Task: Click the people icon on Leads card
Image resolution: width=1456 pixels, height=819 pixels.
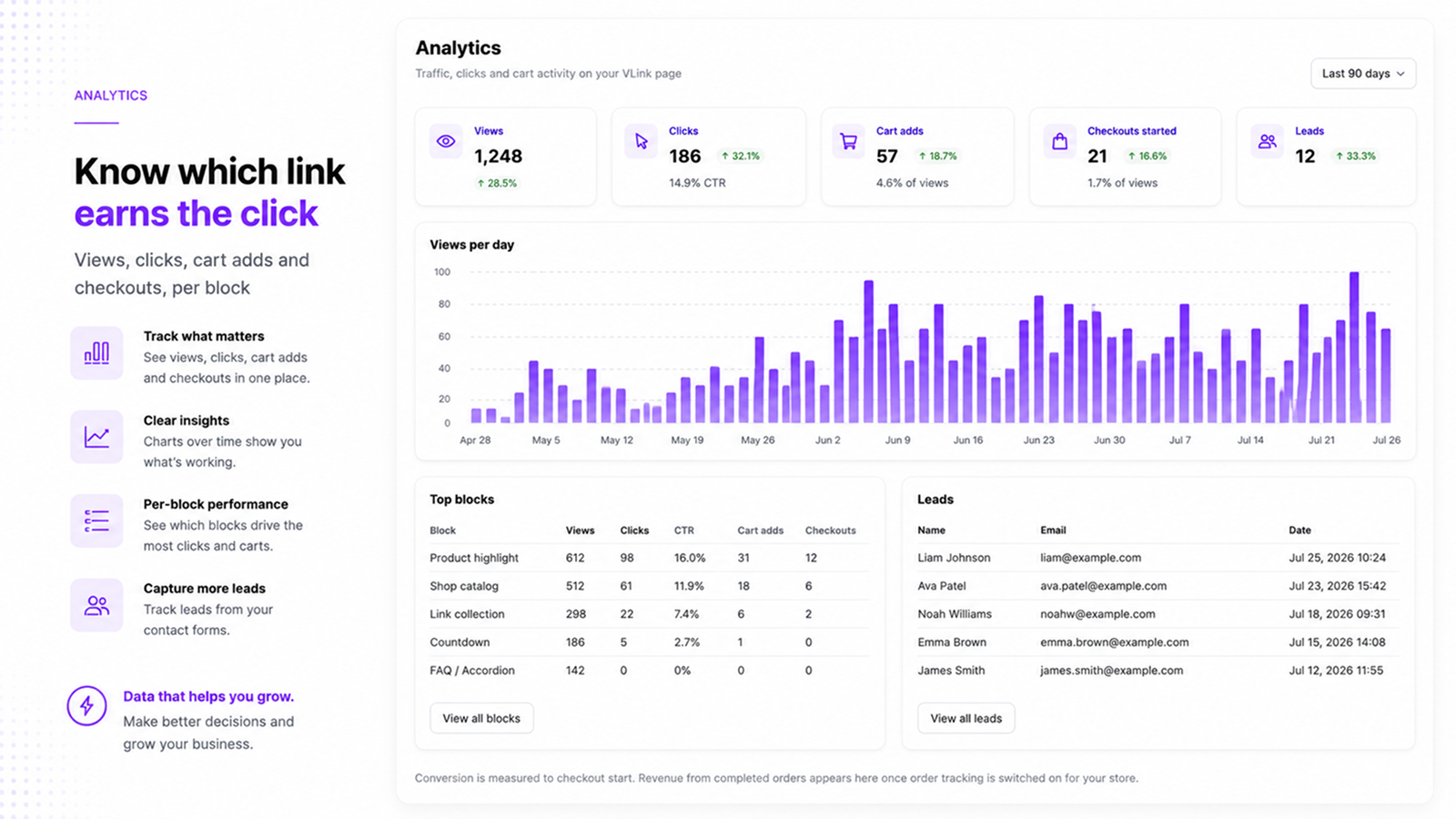Action: (x=1267, y=141)
